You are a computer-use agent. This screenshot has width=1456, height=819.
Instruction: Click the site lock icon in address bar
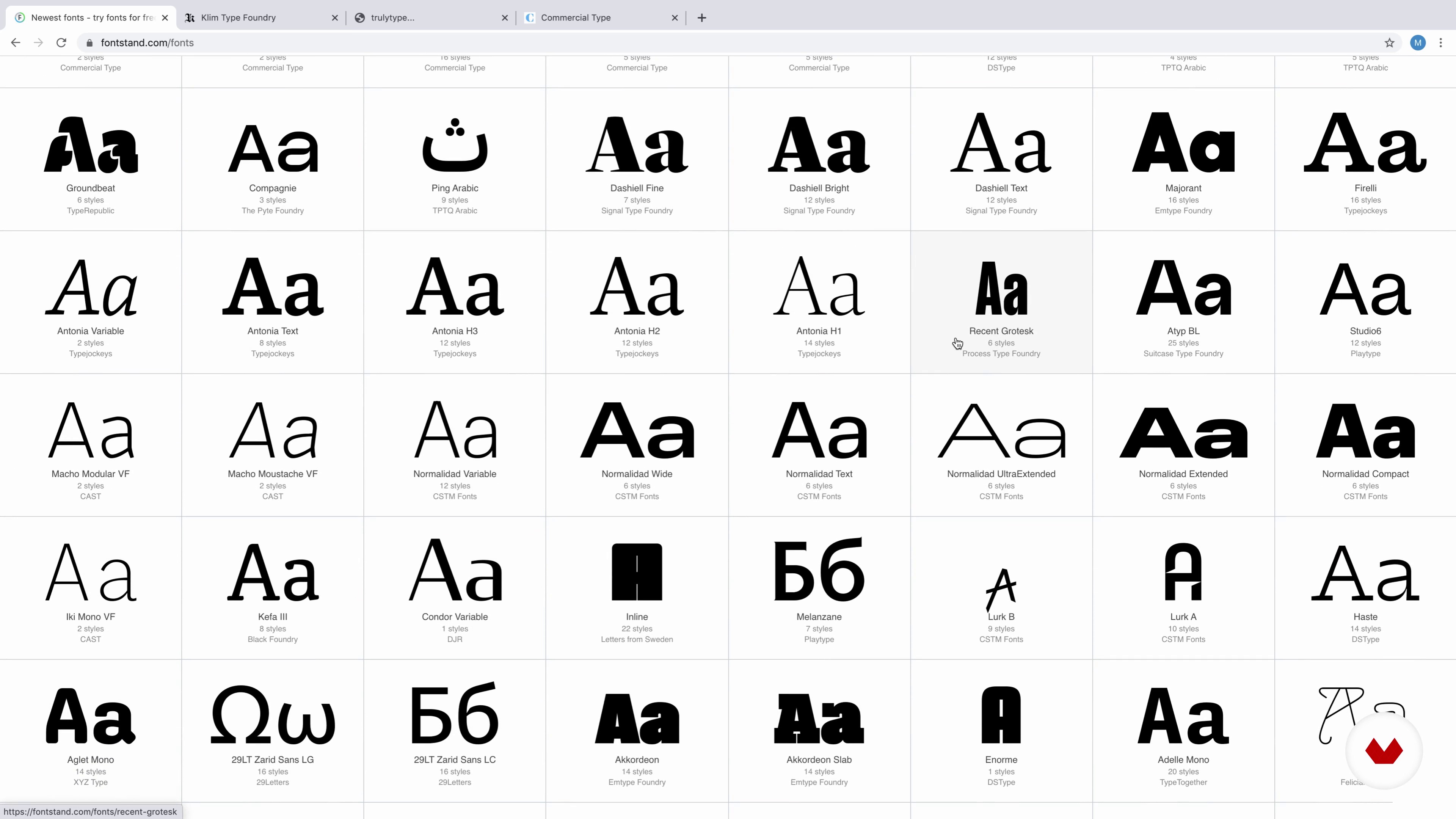point(89,43)
